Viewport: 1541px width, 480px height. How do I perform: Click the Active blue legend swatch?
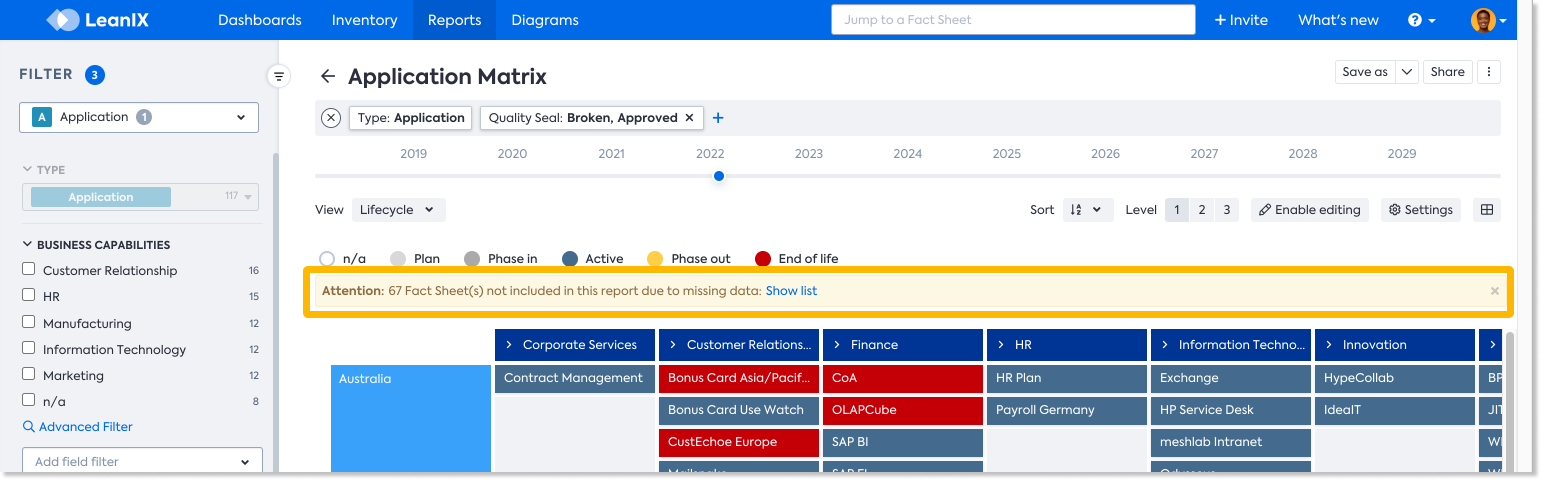(570, 259)
